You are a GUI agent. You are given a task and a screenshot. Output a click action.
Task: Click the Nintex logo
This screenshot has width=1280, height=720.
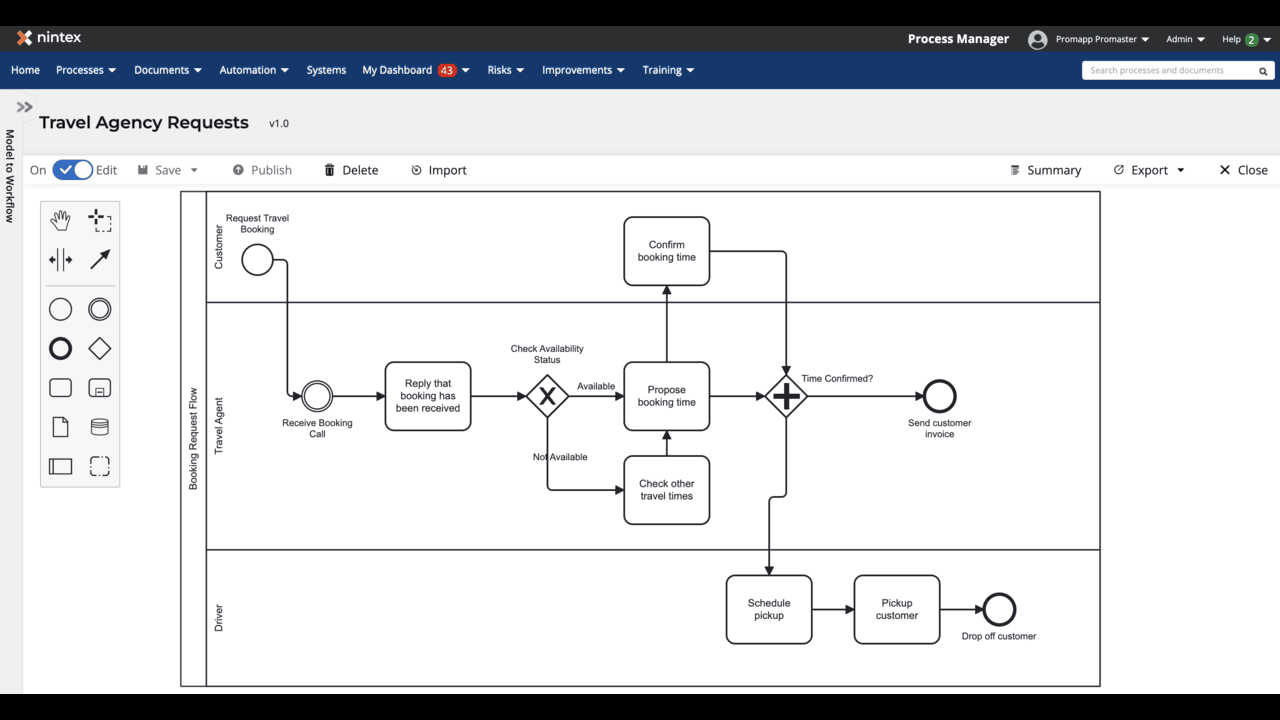49,38
